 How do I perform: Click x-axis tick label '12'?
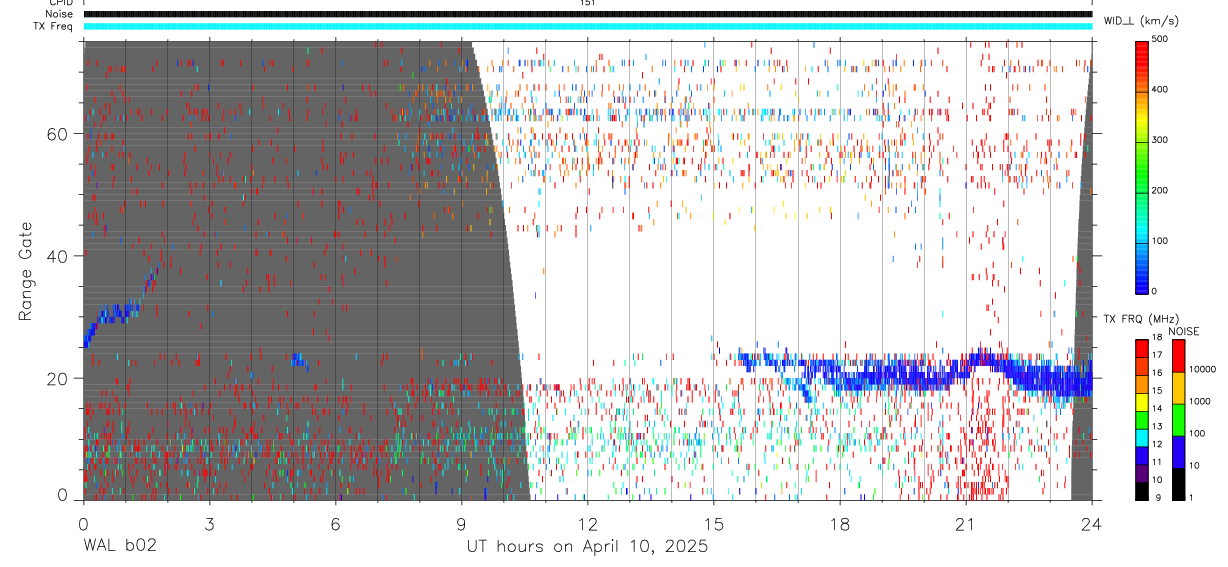tap(587, 524)
